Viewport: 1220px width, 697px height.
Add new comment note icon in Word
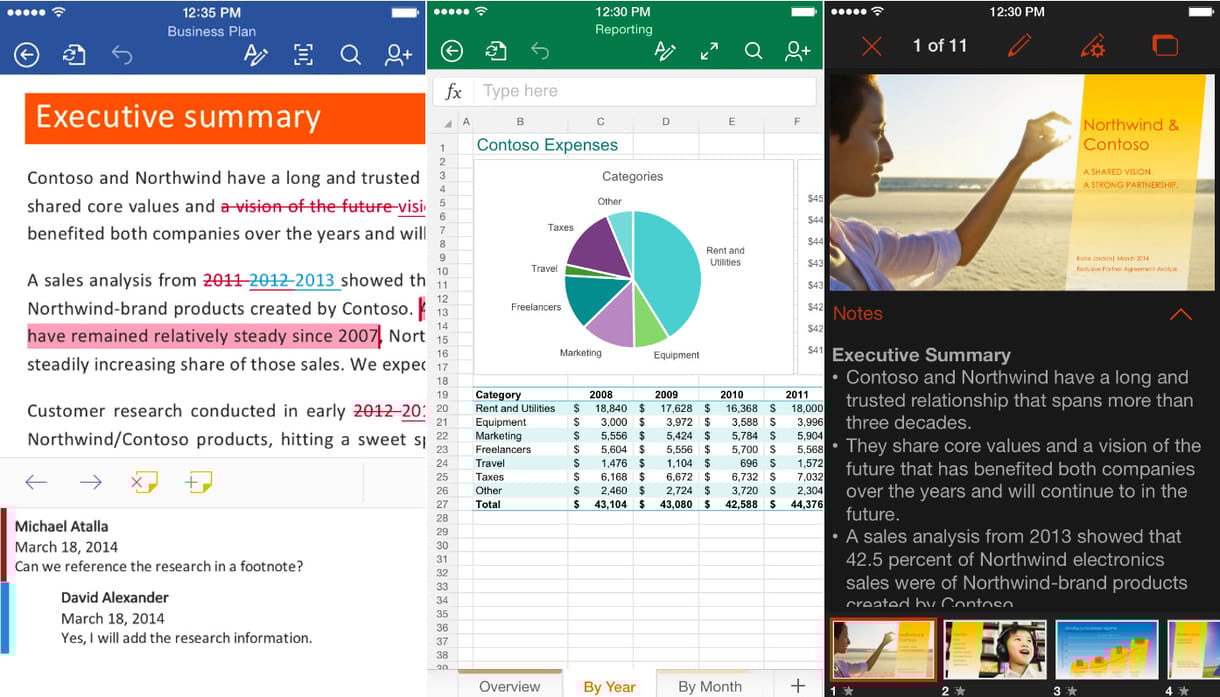[198, 483]
